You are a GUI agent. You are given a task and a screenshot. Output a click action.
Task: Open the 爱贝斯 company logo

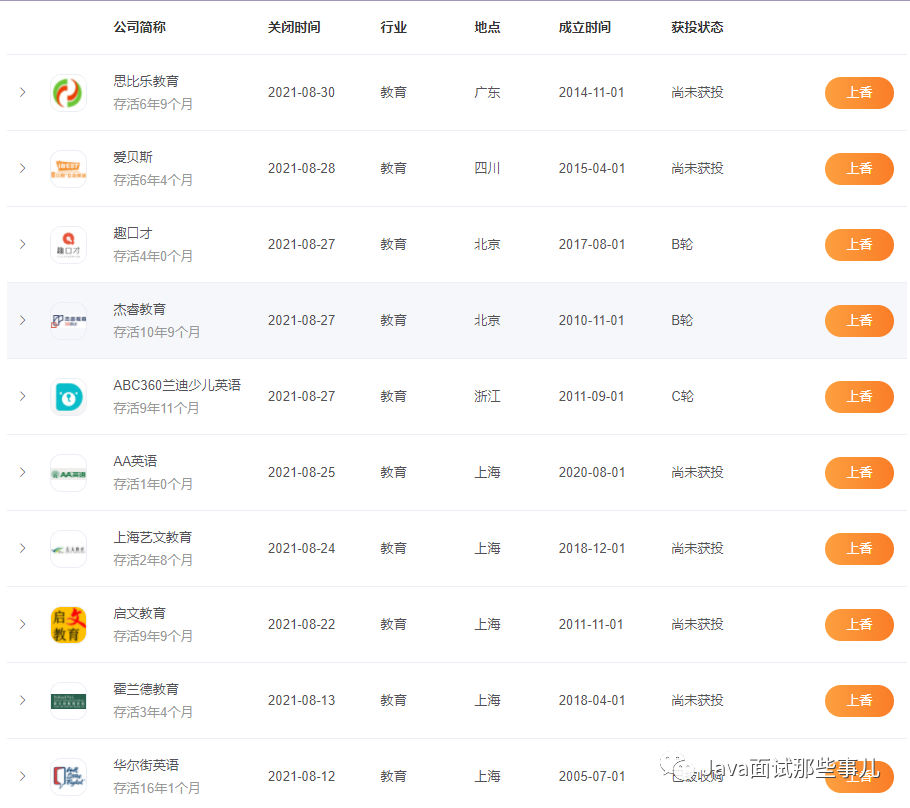coord(68,169)
